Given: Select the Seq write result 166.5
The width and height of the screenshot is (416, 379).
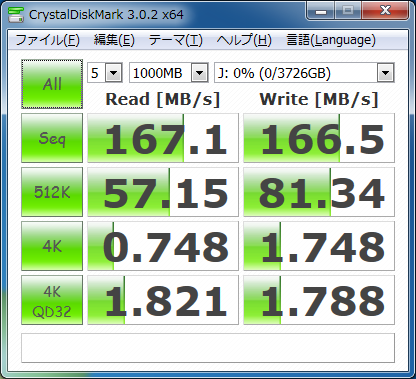Looking at the screenshot, I should point(319,138).
